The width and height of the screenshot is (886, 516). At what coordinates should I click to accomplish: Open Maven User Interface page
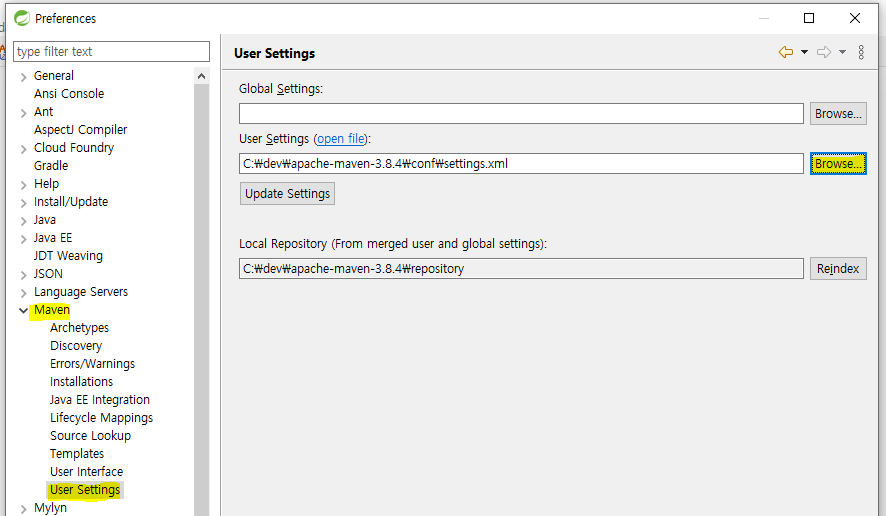click(x=86, y=471)
